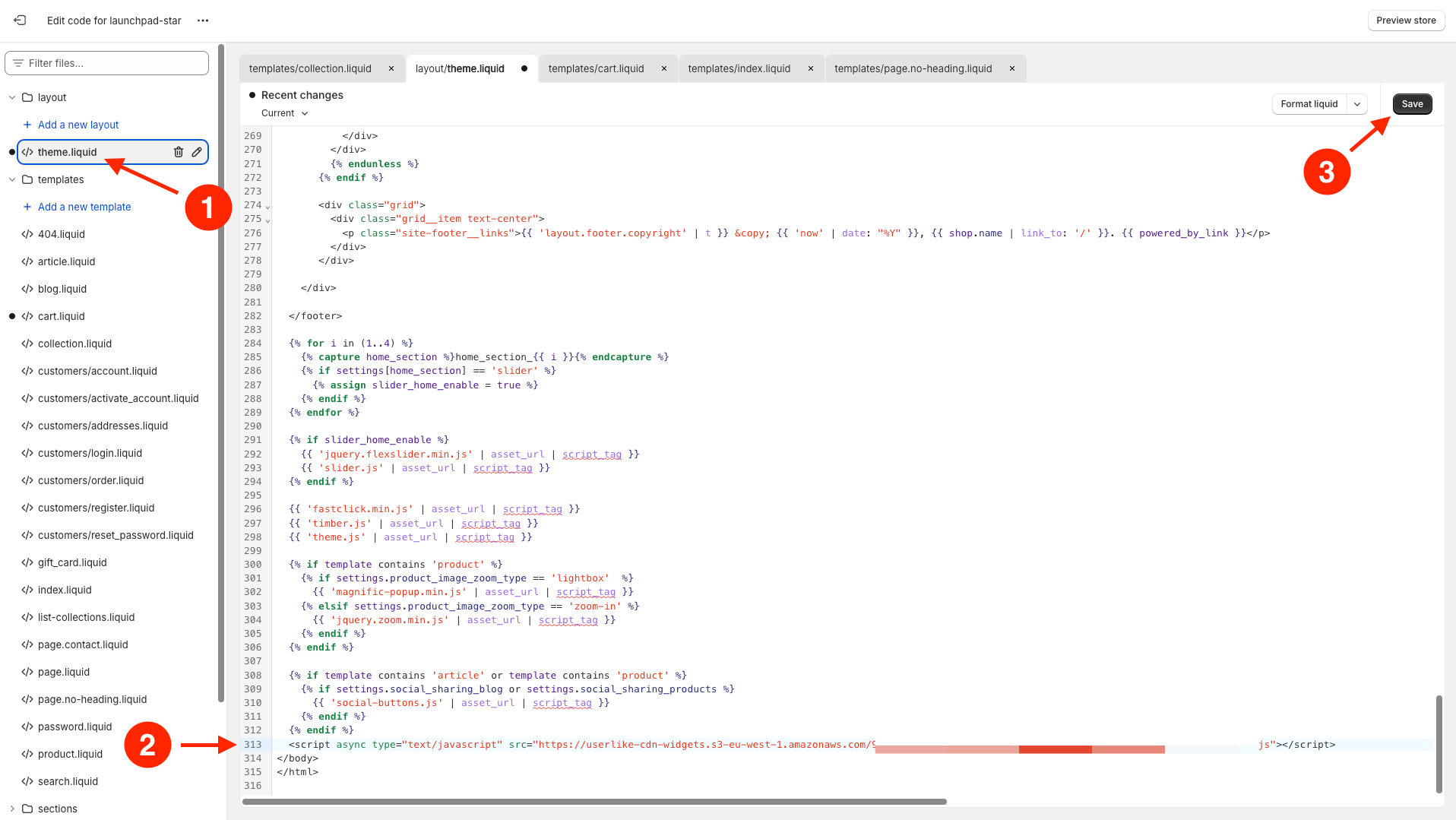Image resolution: width=1456 pixels, height=820 pixels.
Task: Close the templates/cart.liquid tab
Action: 664,68
